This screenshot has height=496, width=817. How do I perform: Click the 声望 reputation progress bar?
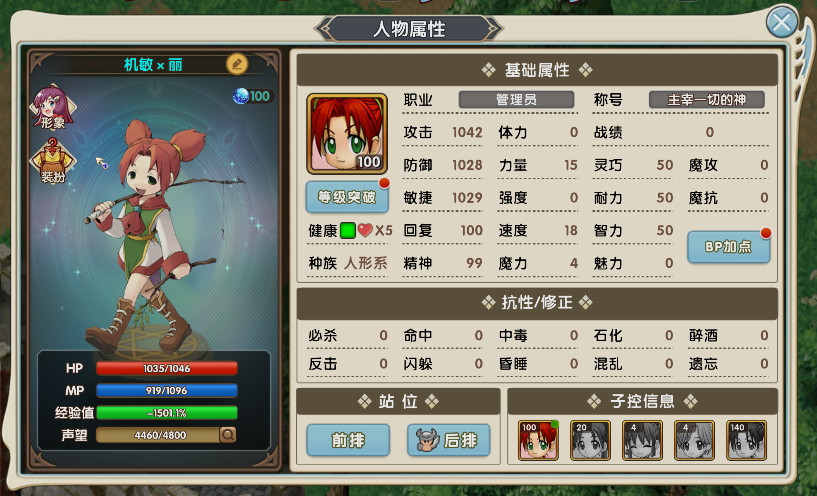point(158,435)
